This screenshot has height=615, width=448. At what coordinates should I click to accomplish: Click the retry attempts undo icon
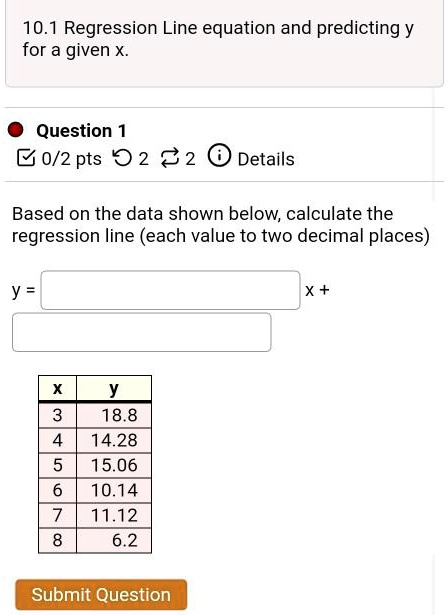(122, 158)
